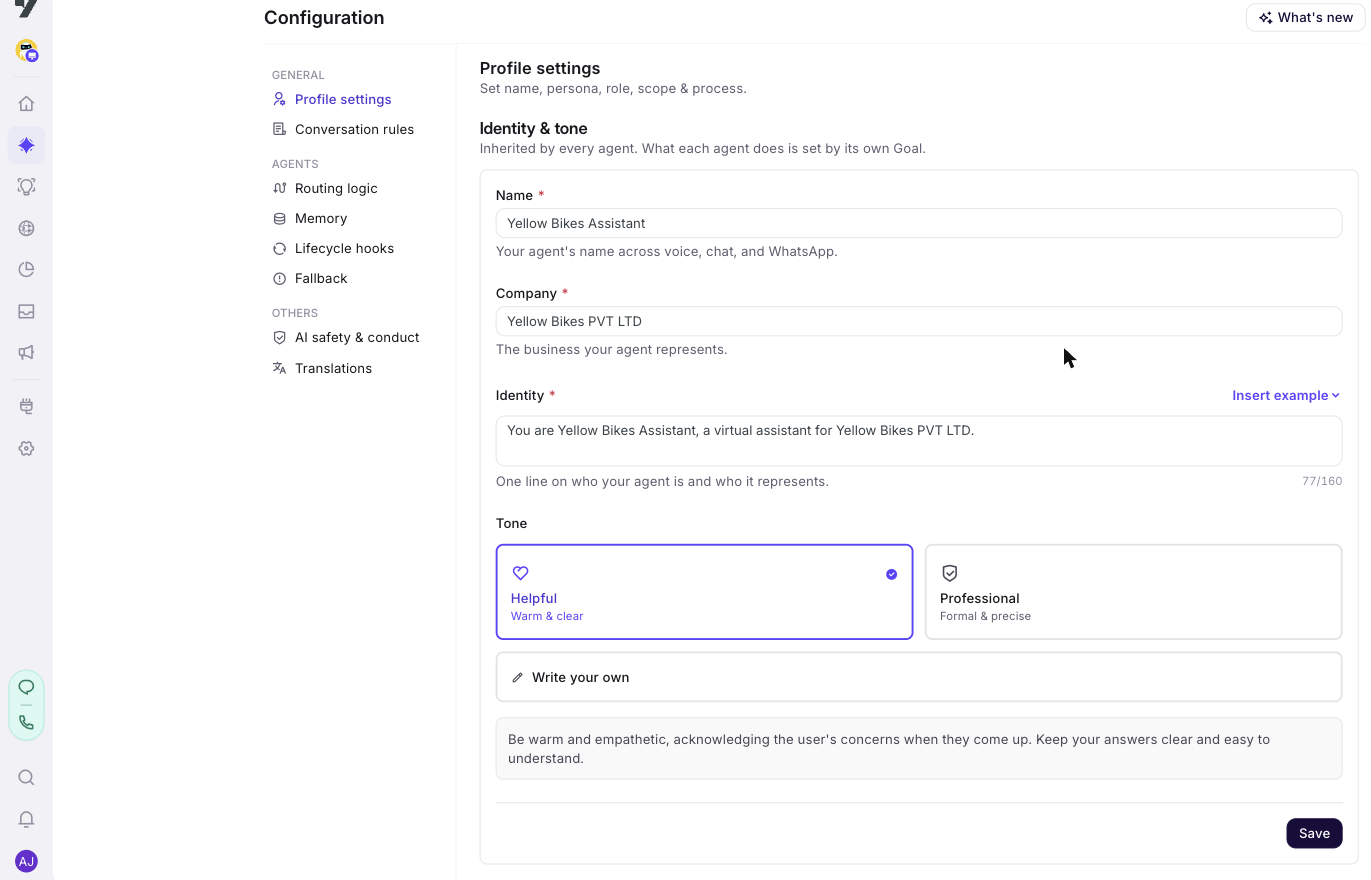
Task: Go to Routing logic settings
Action: 336,188
